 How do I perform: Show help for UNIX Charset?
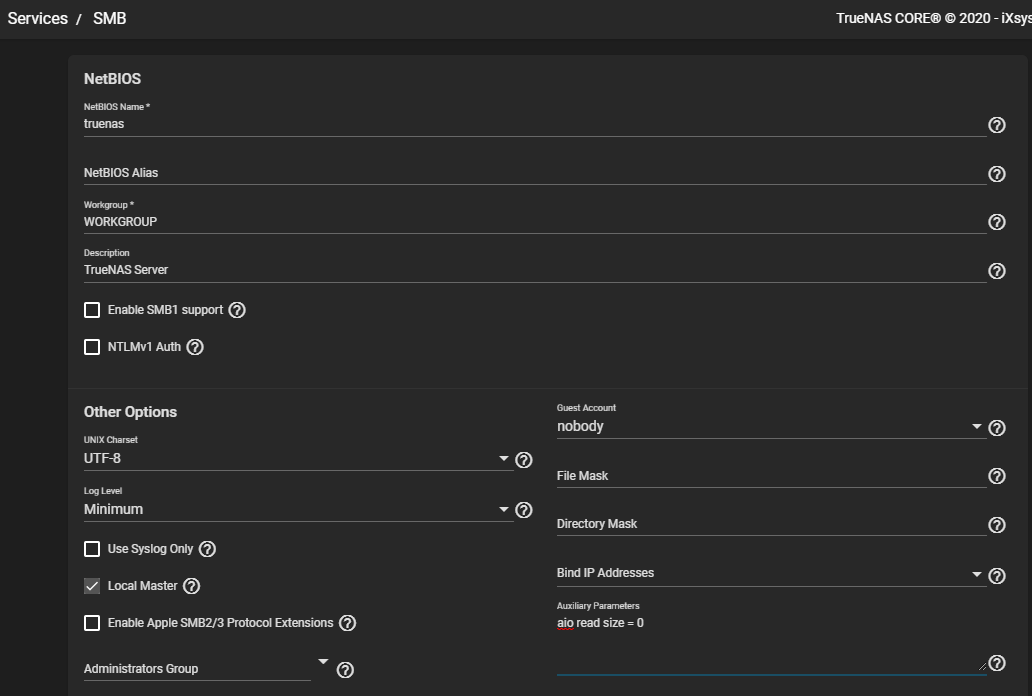point(523,460)
